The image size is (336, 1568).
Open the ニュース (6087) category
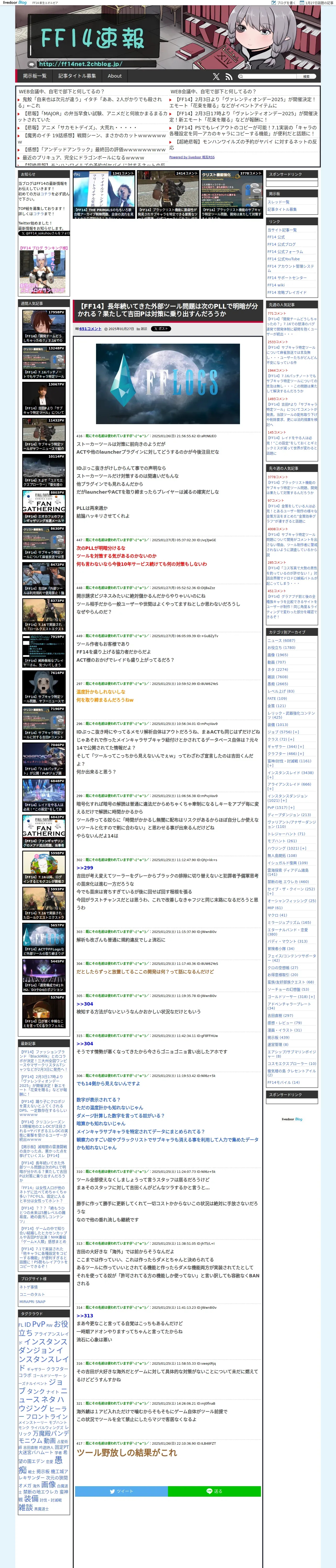coord(281,640)
